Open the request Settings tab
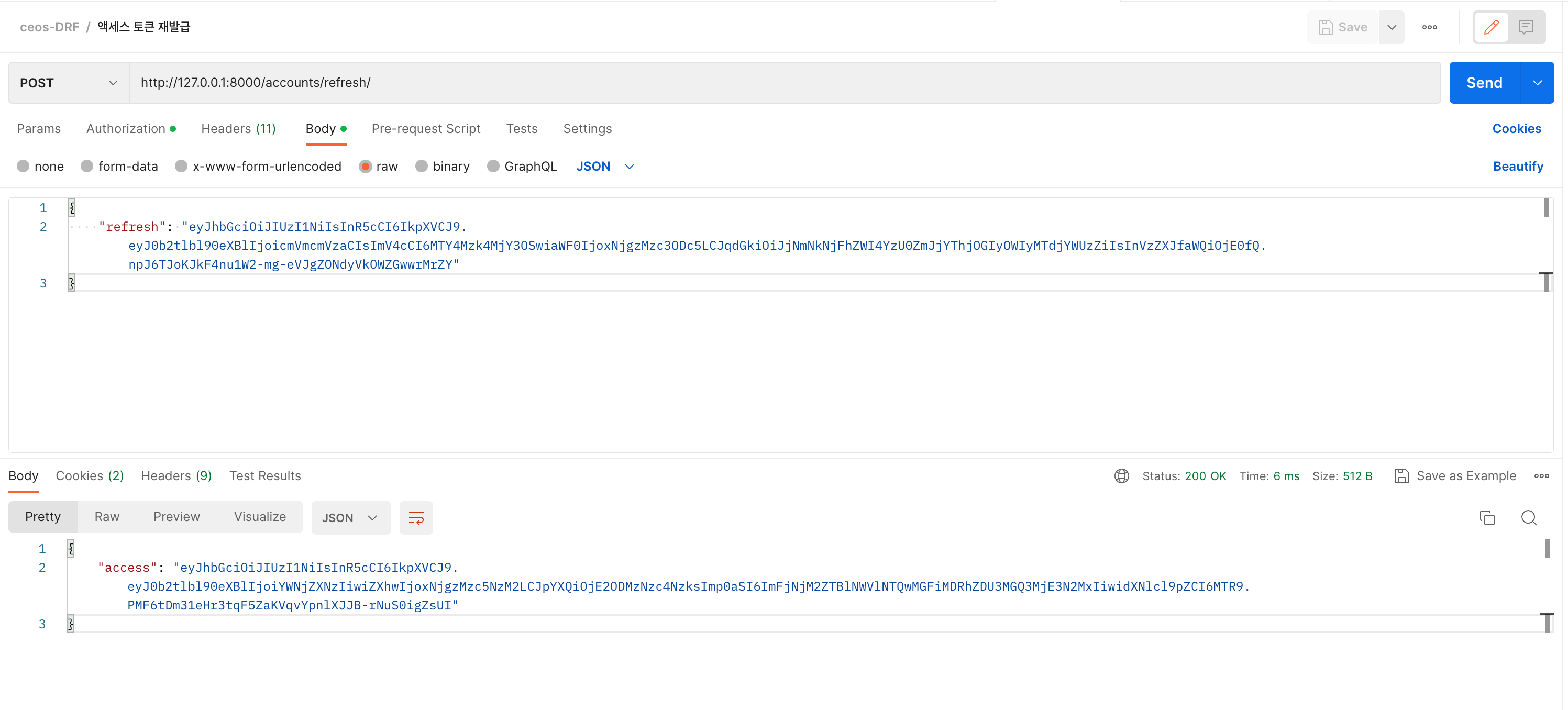The image size is (1568, 710). (x=588, y=128)
